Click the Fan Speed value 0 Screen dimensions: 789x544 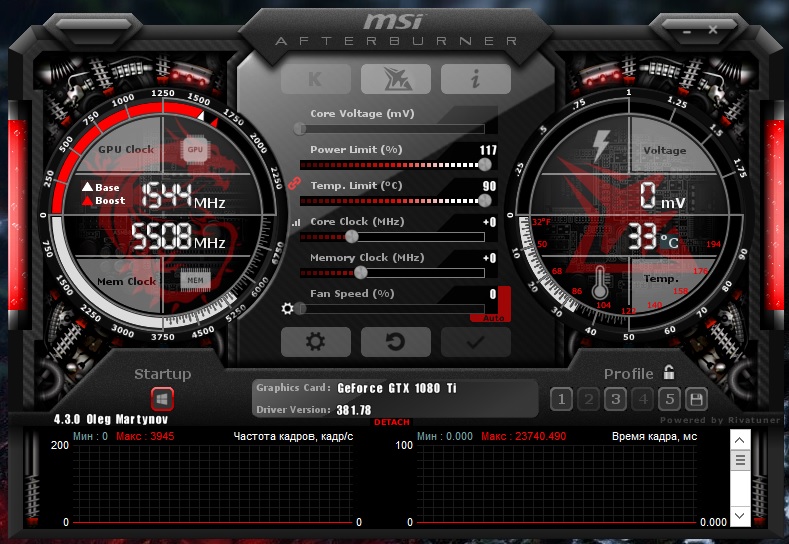pos(493,294)
